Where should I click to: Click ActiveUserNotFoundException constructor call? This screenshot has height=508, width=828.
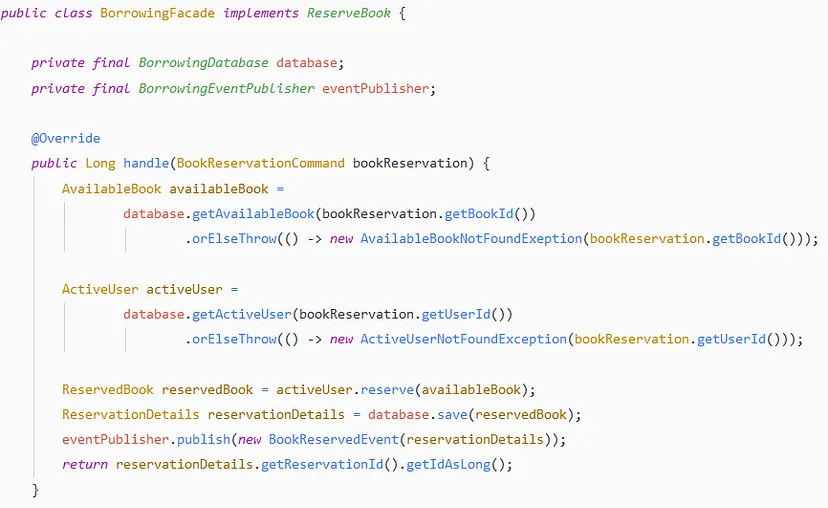[463, 339]
